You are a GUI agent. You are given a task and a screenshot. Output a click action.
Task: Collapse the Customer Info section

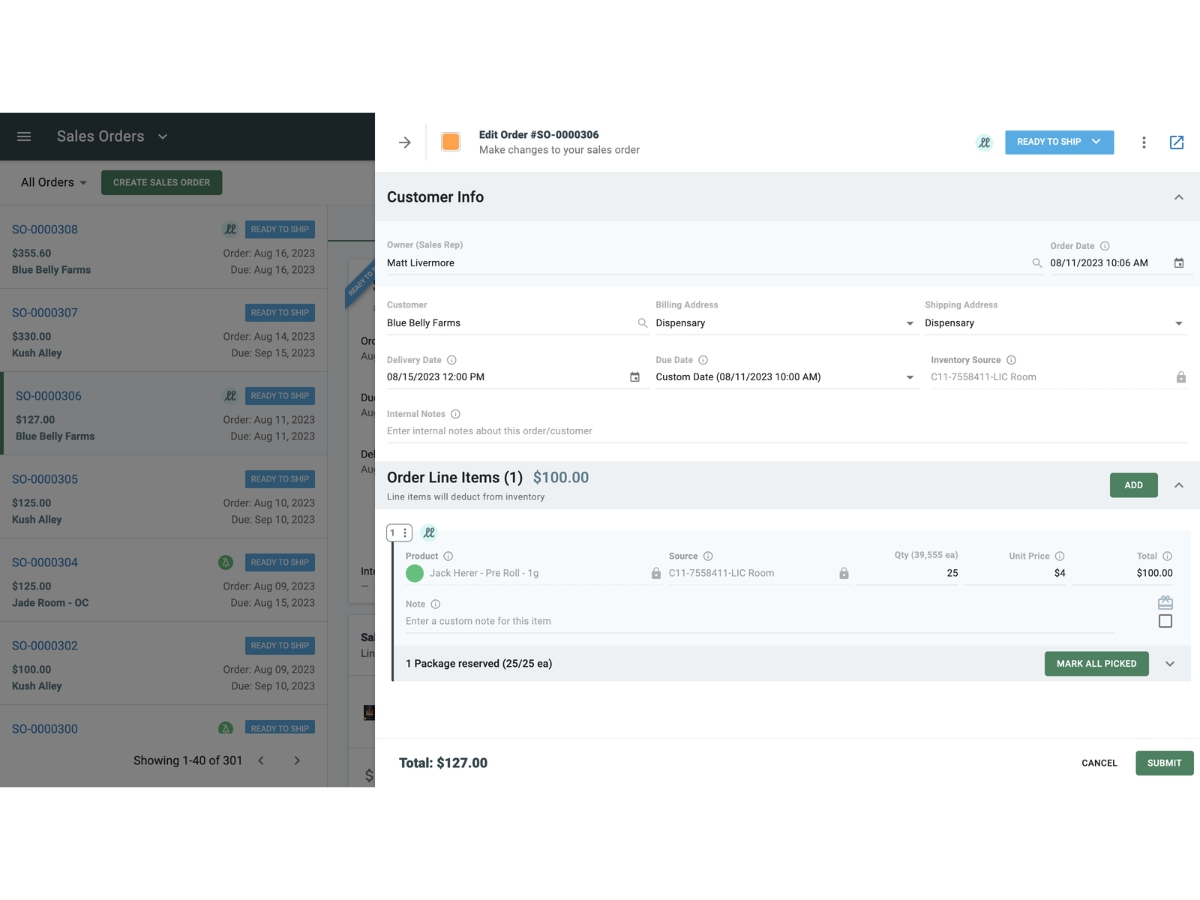pos(1179,198)
